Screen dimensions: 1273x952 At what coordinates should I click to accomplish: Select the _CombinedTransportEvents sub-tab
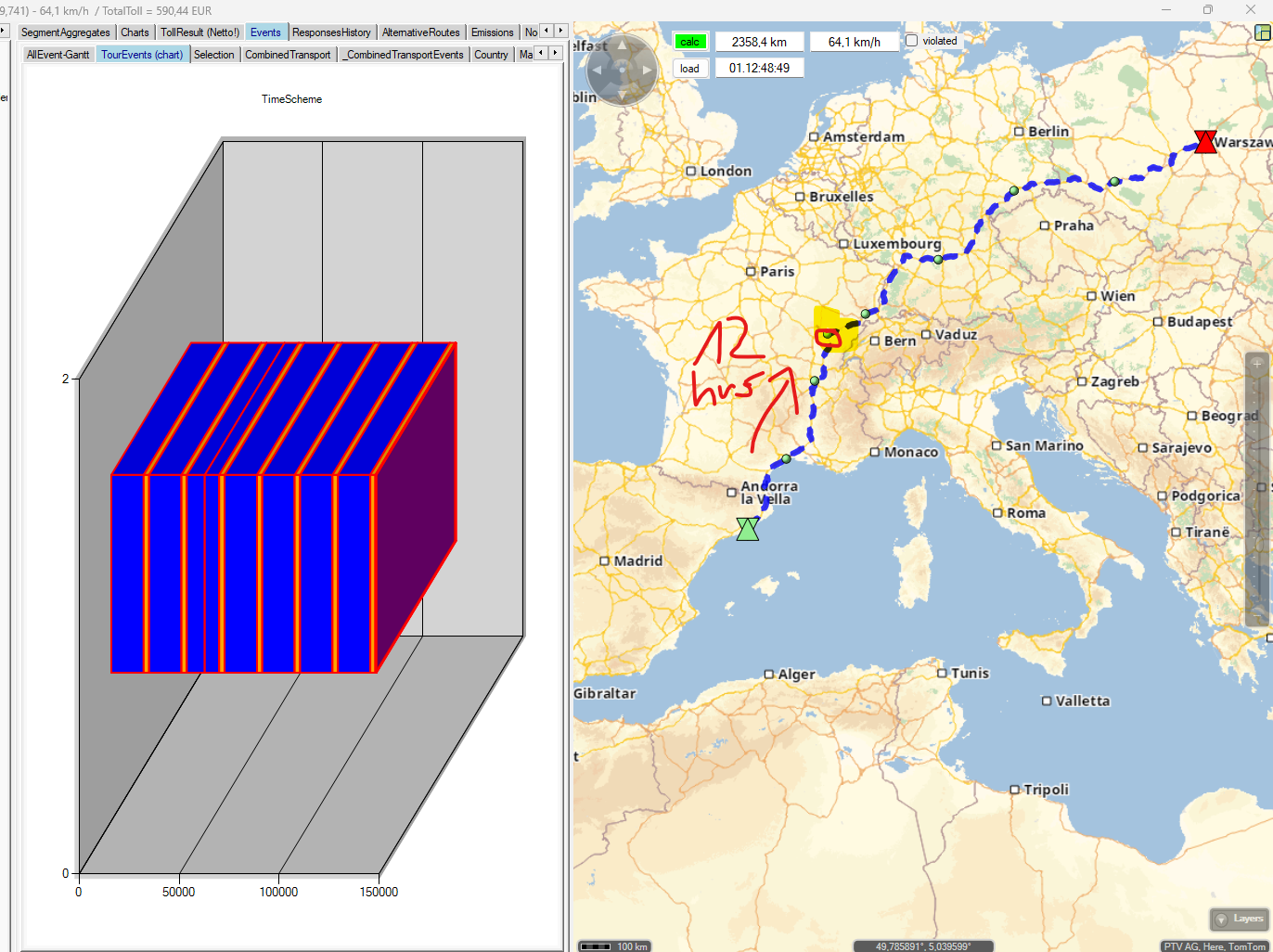pos(404,55)
